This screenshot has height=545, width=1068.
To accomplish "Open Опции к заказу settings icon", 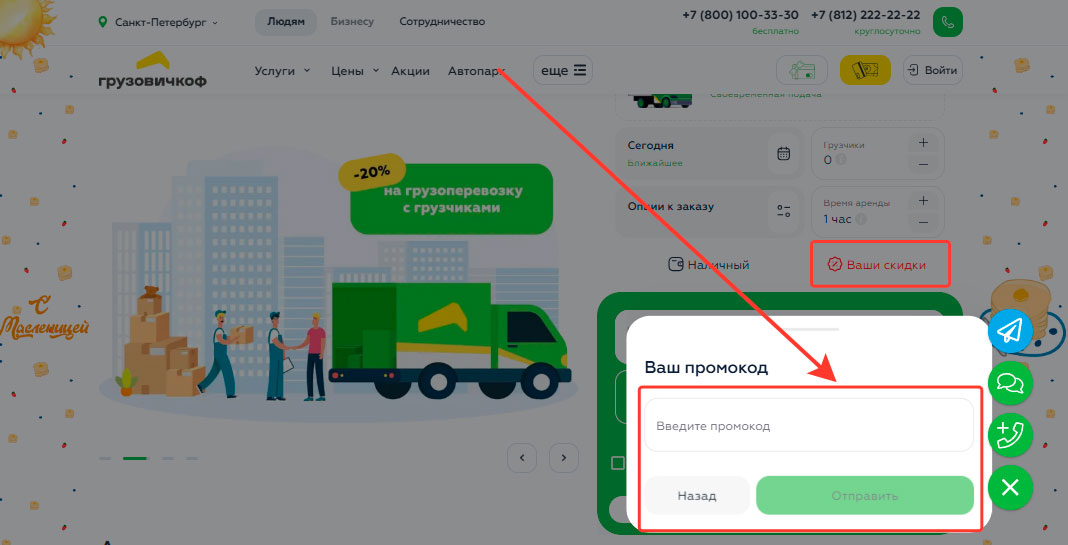I will pyautogui.click(x=783, y=211).
